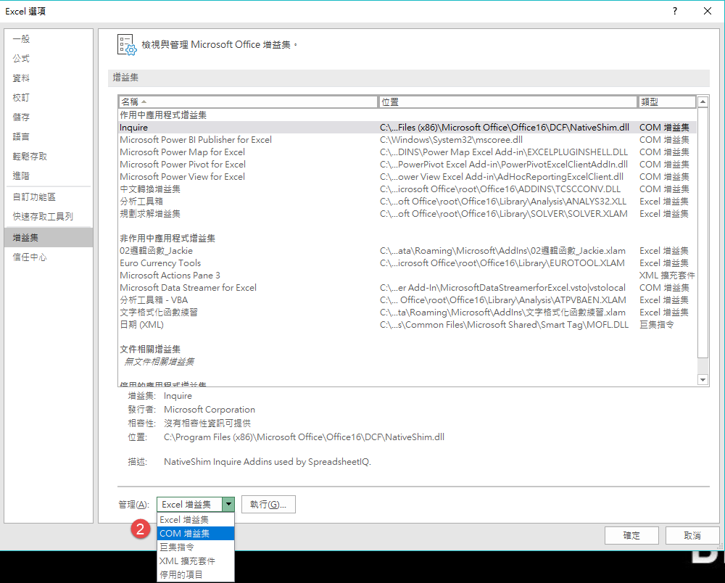
Task: Open the 一般 options category
Action: pos(49,39)
